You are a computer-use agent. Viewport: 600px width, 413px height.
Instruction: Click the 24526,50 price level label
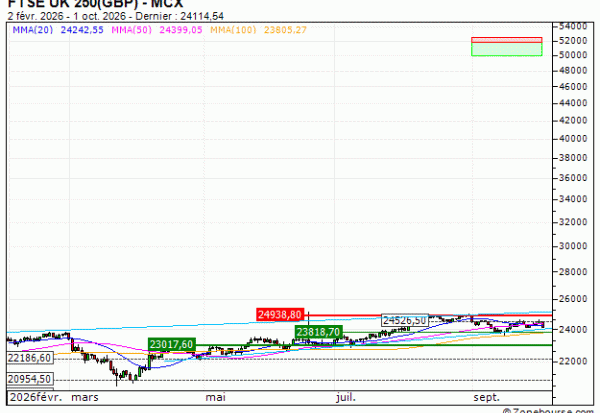[x=405, y=320]
